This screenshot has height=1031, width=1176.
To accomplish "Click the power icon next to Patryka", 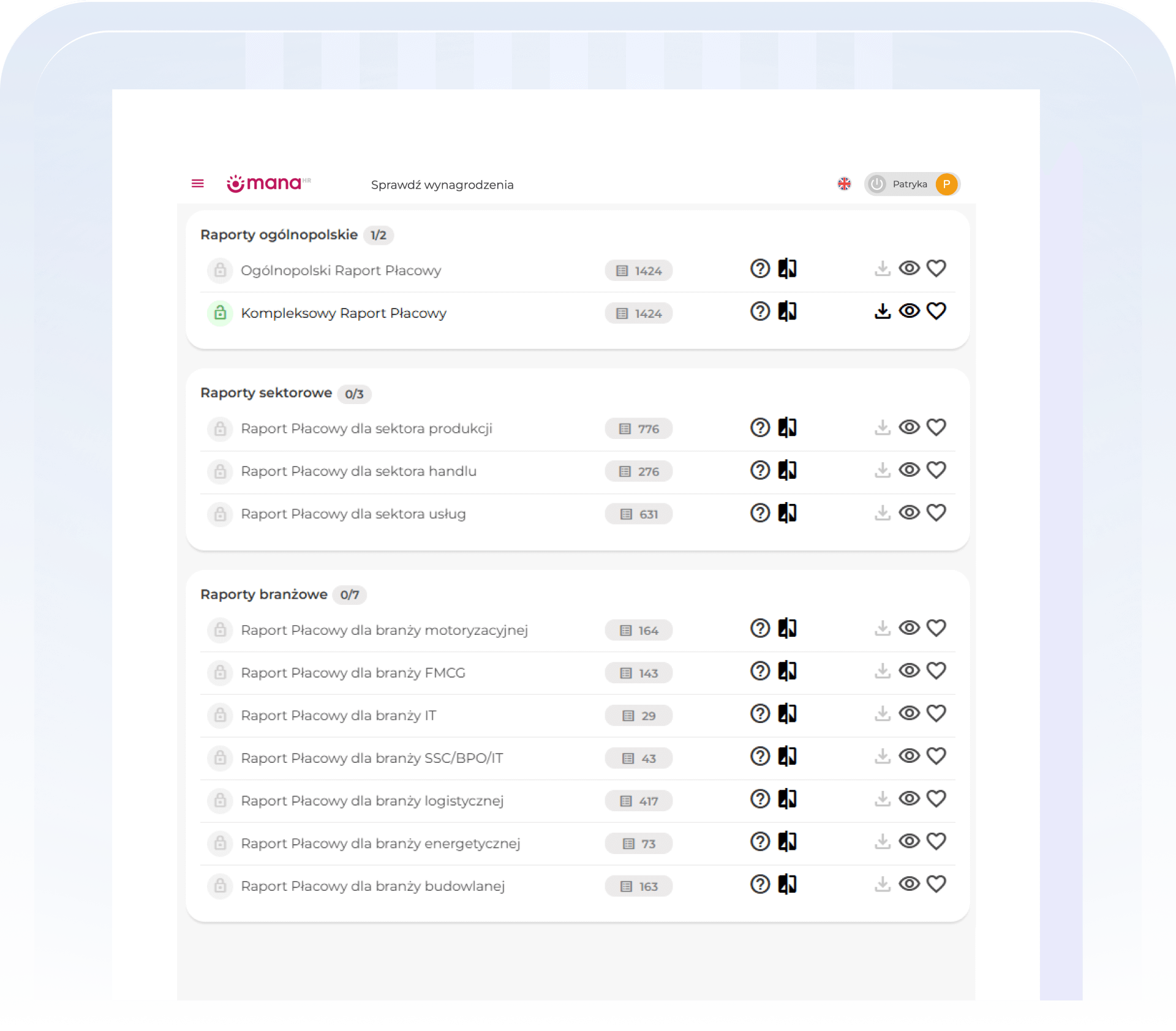I will [x=877, y=184].
